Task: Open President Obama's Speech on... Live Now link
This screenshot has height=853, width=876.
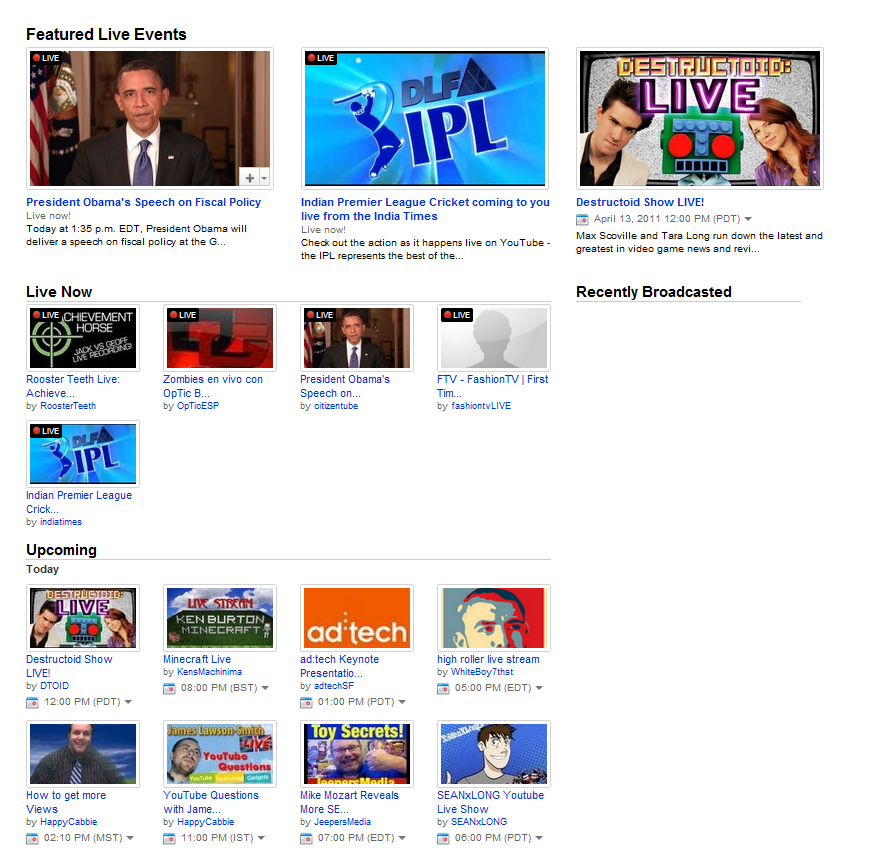Action: pyautogui.click(x=345, y=386)
